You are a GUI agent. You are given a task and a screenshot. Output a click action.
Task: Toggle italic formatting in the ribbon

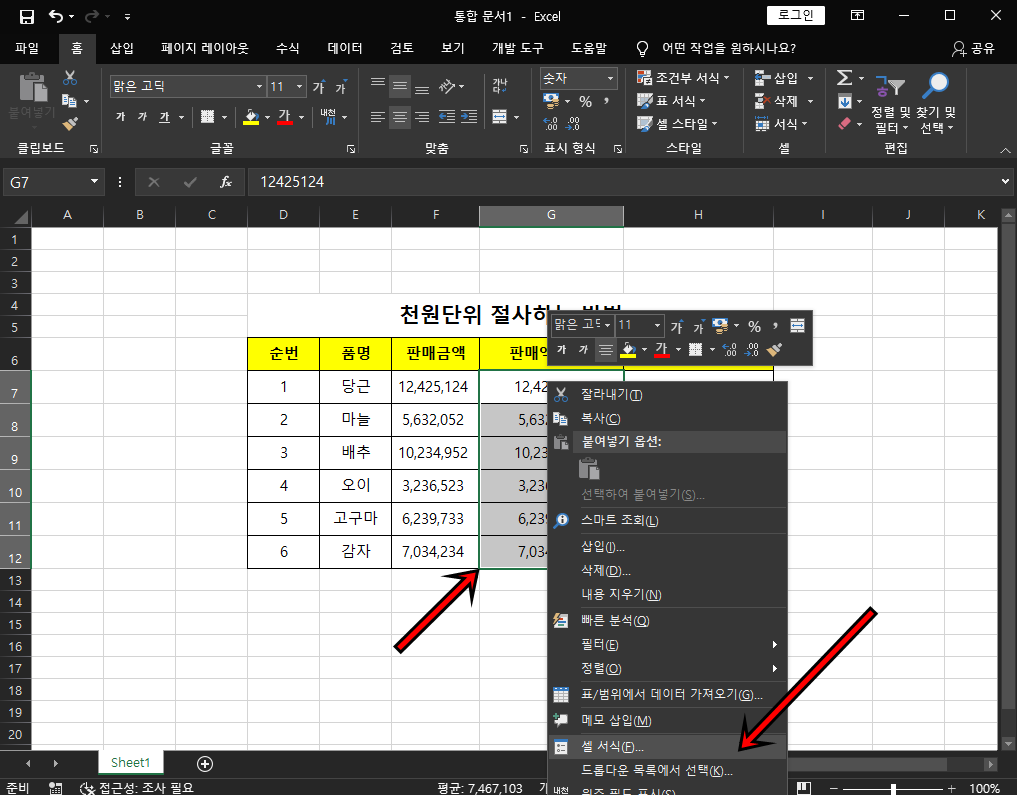142,117
